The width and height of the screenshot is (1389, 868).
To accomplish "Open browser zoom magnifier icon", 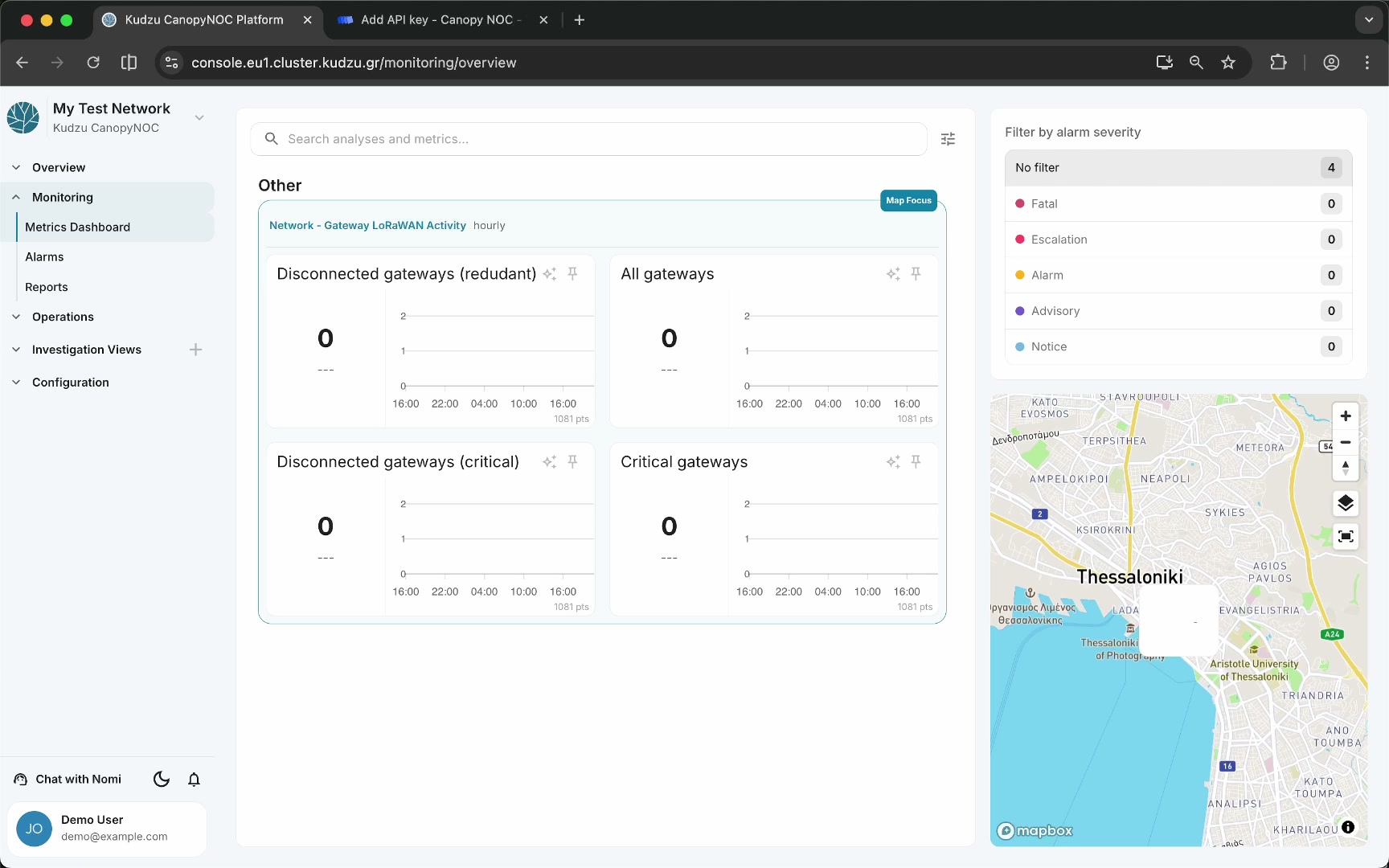I will 1196,63.
